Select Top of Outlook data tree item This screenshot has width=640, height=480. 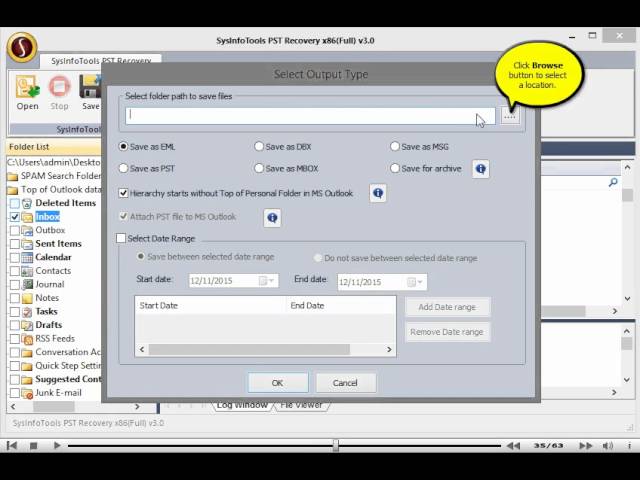coord(61,189)
